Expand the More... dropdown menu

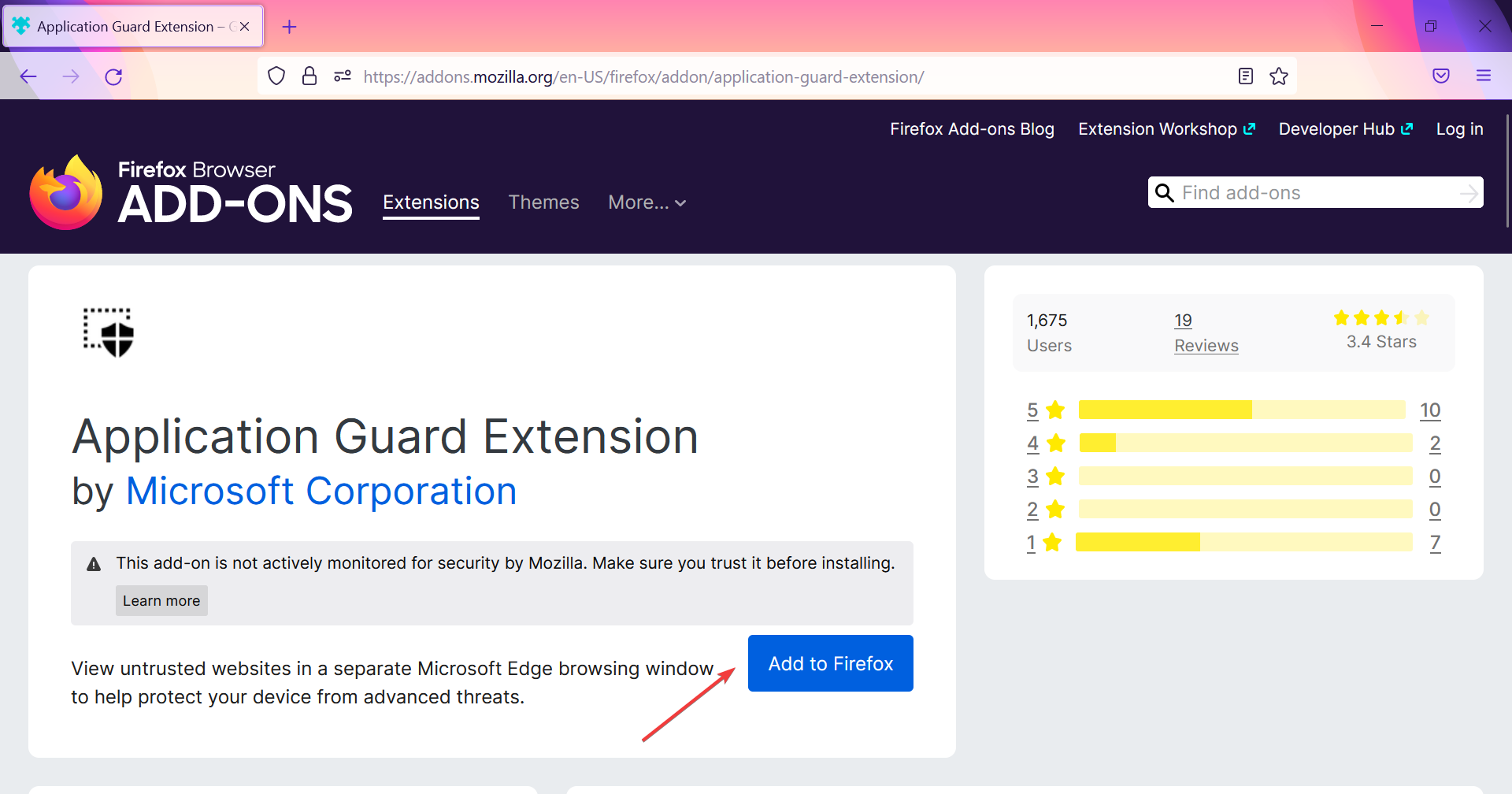[647, 202]
